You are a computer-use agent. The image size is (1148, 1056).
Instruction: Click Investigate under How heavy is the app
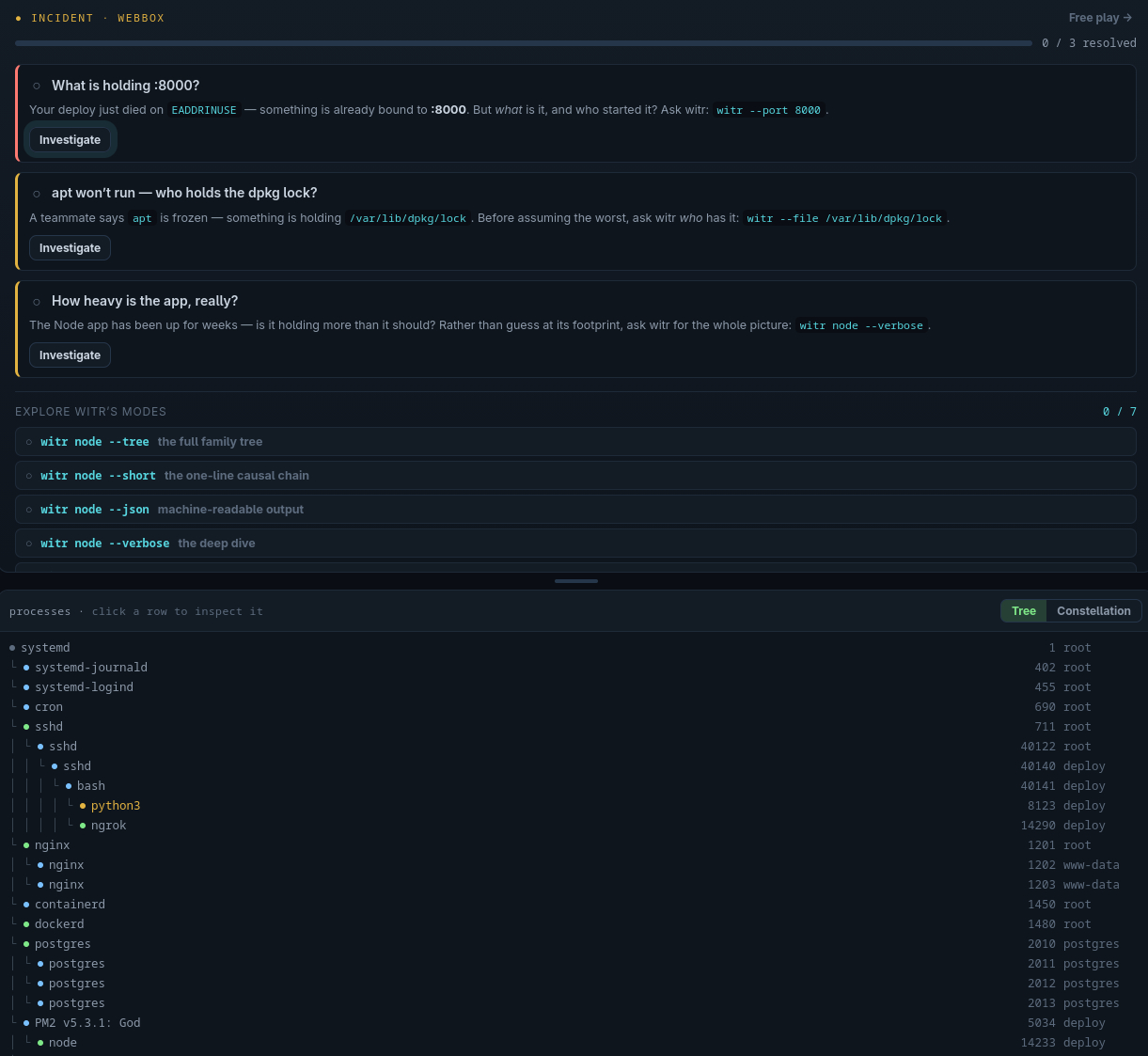point(70,355)
